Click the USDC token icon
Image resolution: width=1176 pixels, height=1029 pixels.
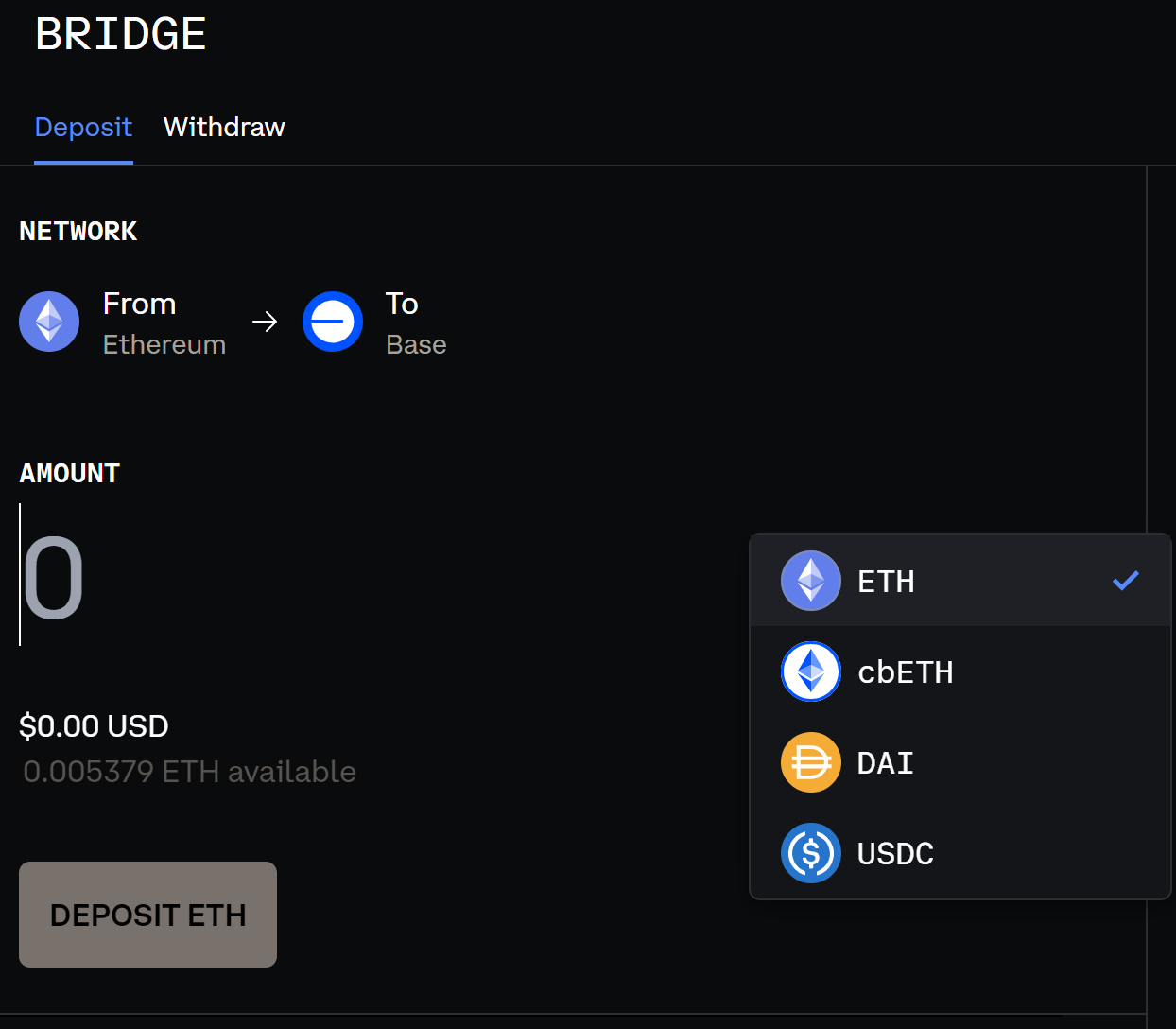click(811, 853)
